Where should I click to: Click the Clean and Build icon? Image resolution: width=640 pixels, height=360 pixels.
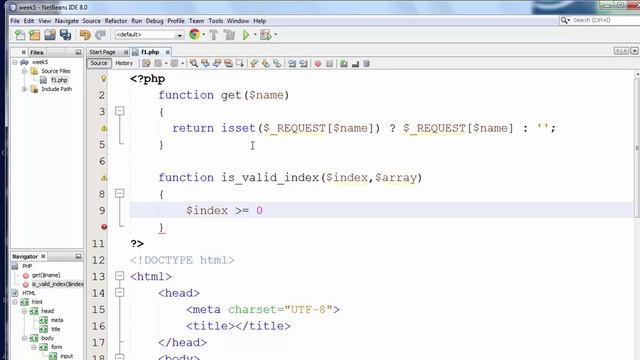[x=229, y=35]
